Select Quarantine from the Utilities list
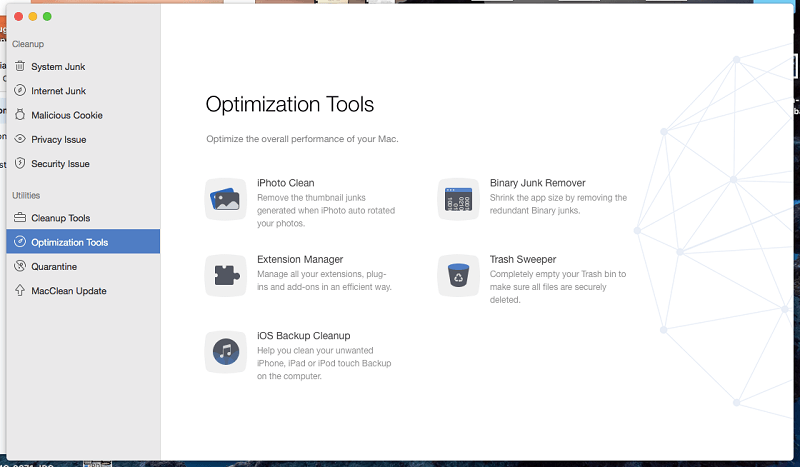 pyautogui.click(x=53, y=267)
